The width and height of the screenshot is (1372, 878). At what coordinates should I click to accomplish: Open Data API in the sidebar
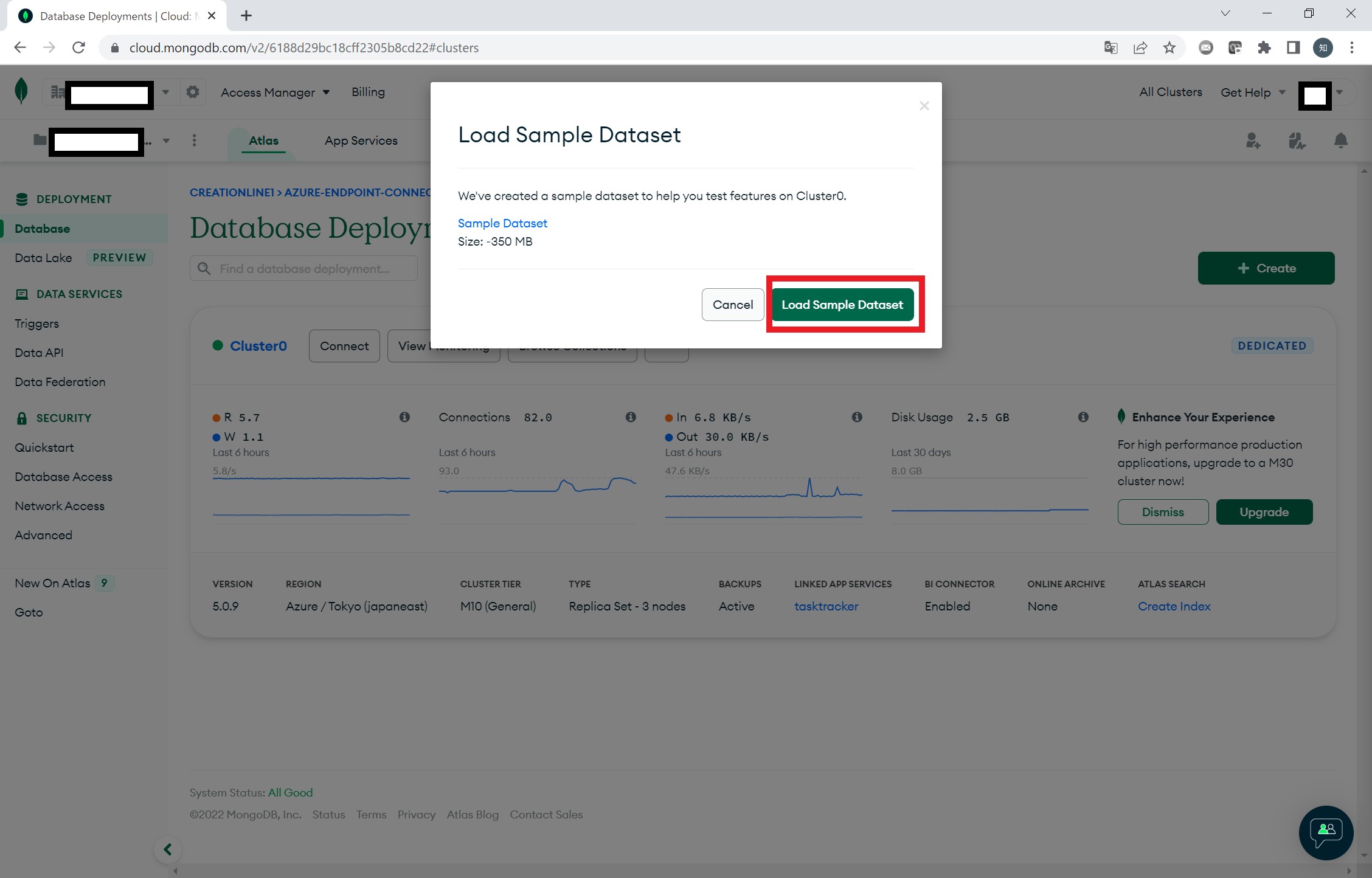tap(39, 353)
